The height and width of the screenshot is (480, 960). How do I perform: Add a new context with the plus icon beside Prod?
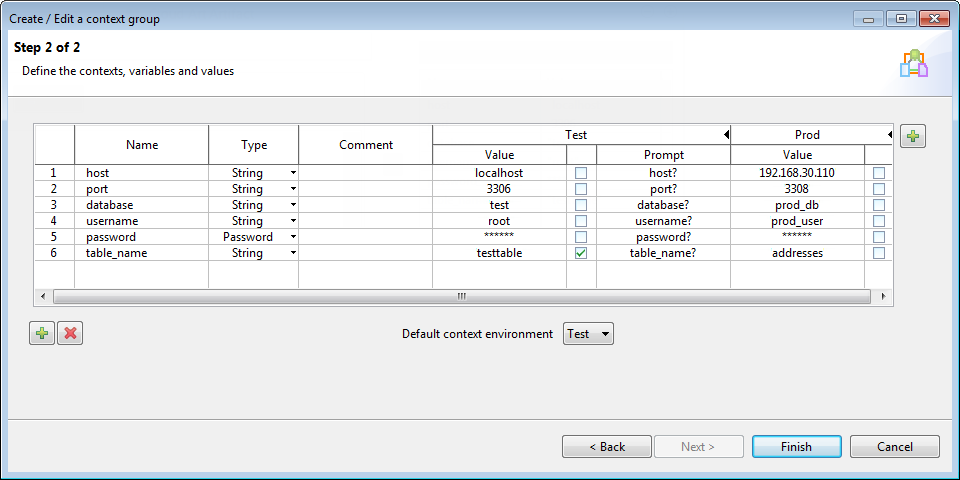(x=913, y=136)
